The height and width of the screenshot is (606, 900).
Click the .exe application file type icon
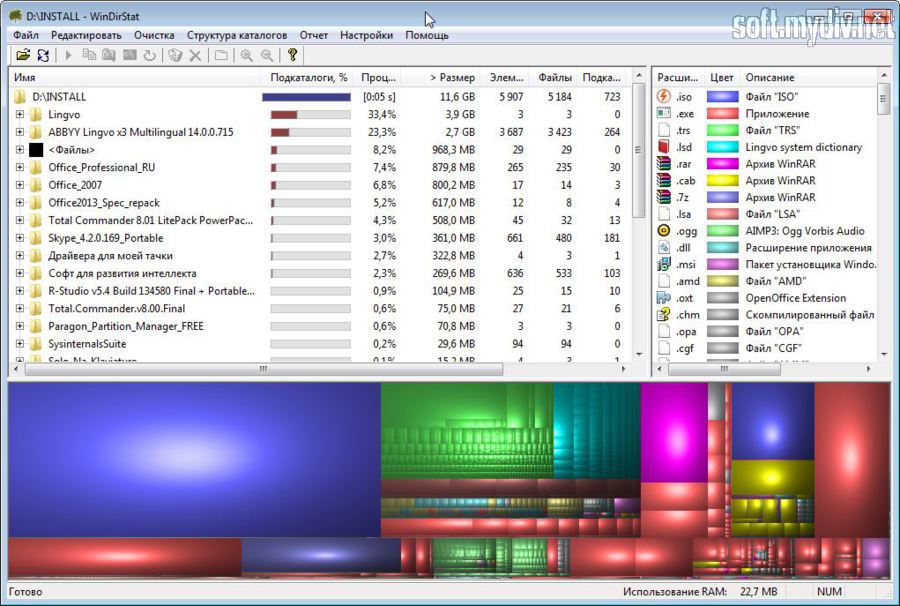[x=664, y=113]
